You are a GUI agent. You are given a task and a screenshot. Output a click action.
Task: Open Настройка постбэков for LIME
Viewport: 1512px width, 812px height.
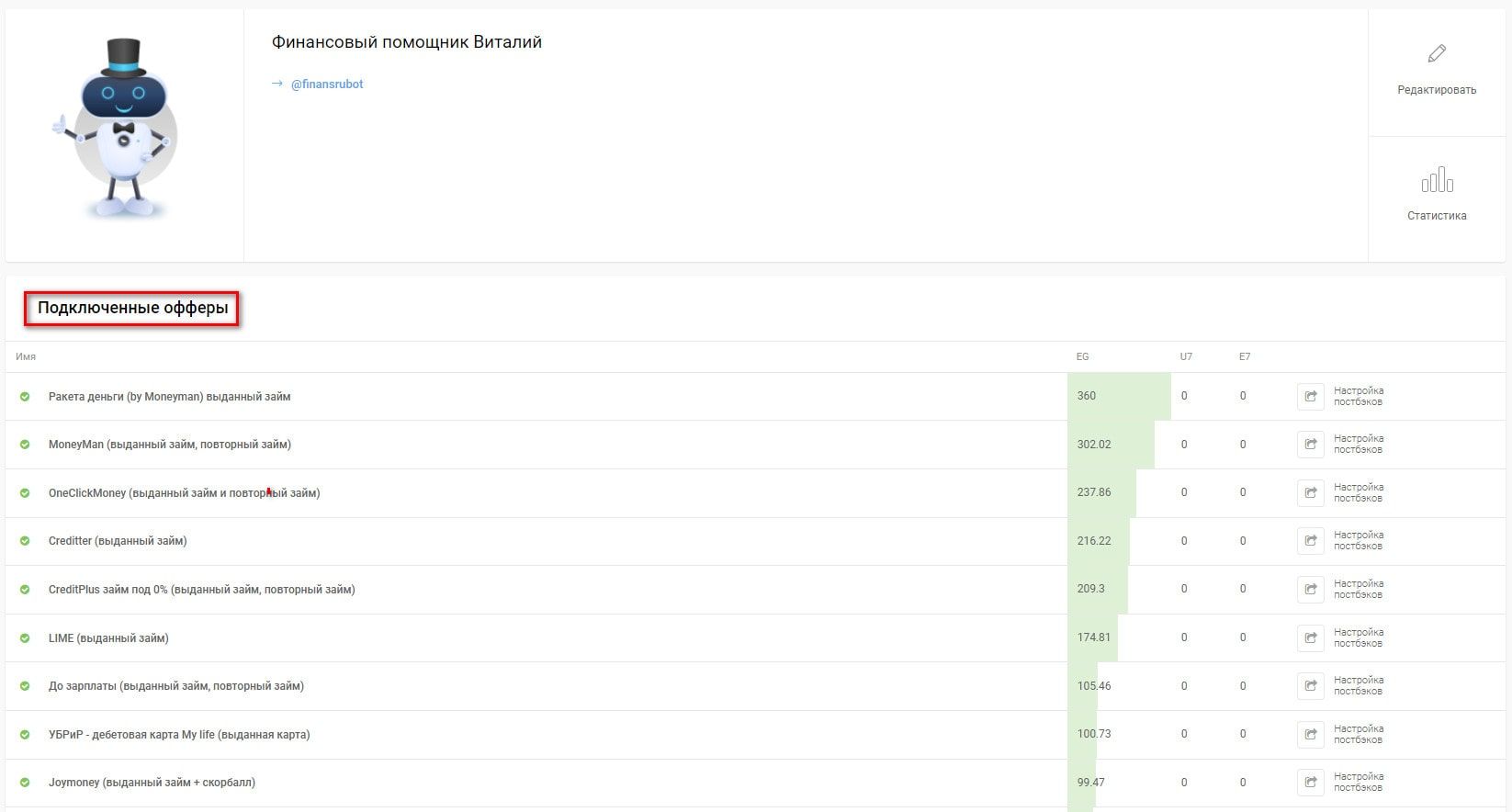coord(1359,637)
